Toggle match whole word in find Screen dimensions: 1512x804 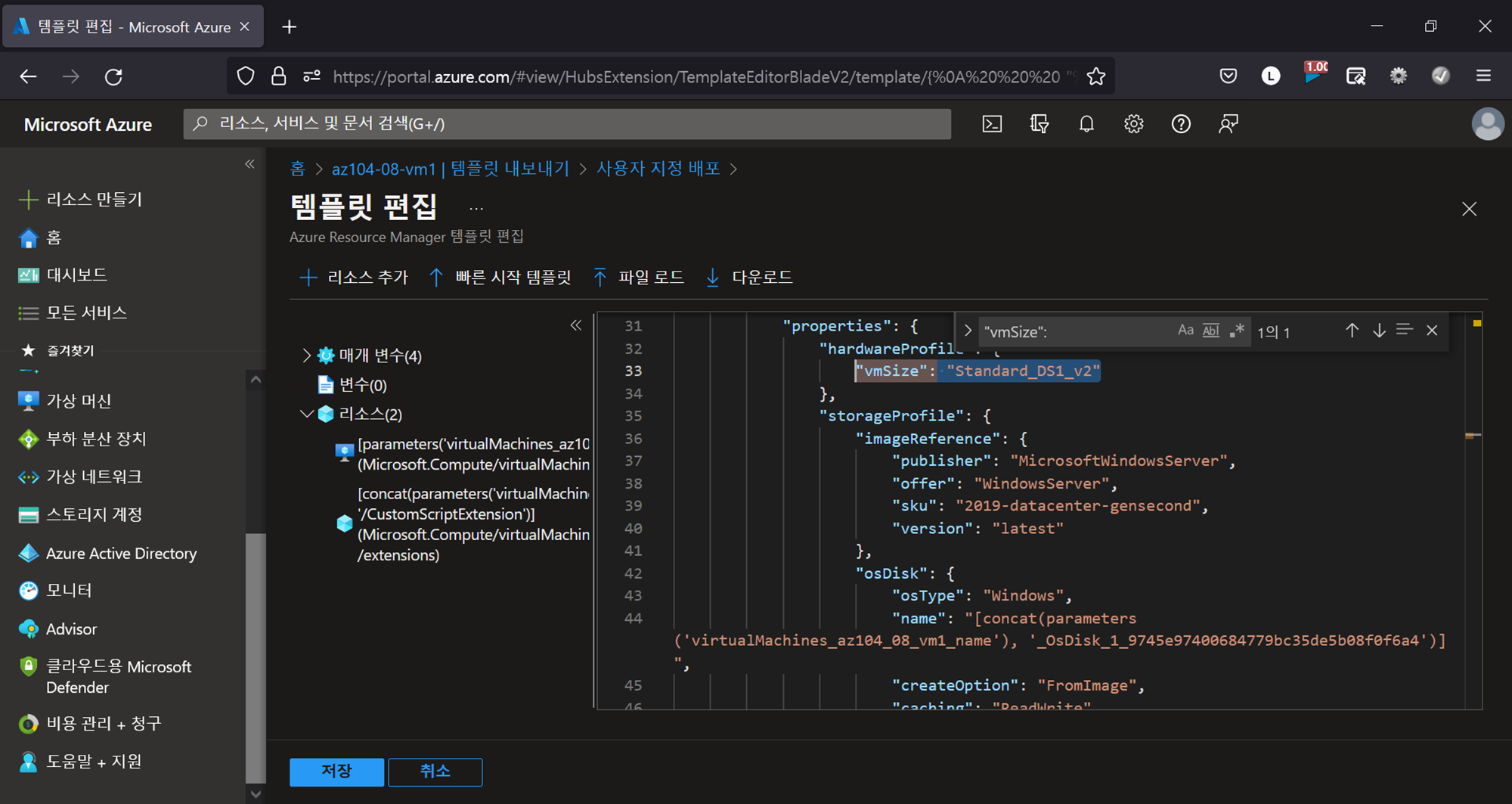(1211, 331)
